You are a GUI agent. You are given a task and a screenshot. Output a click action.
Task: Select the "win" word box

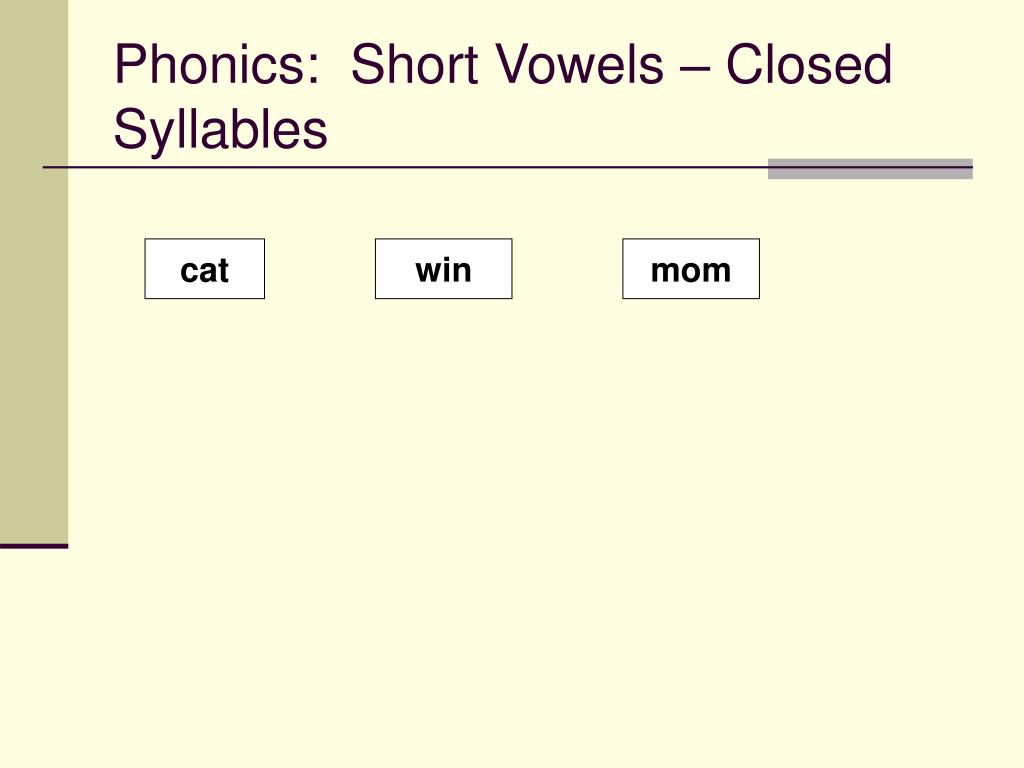pos(443,268)
